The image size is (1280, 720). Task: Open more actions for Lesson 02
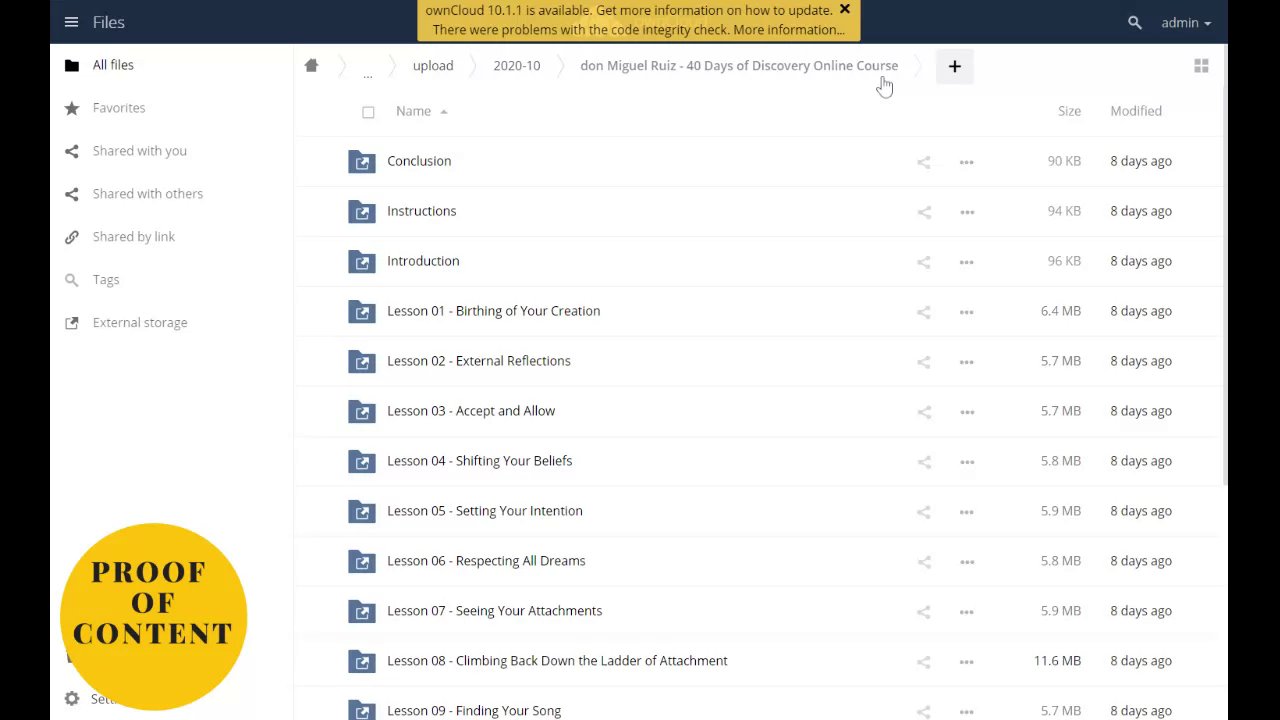coord(966,362)
